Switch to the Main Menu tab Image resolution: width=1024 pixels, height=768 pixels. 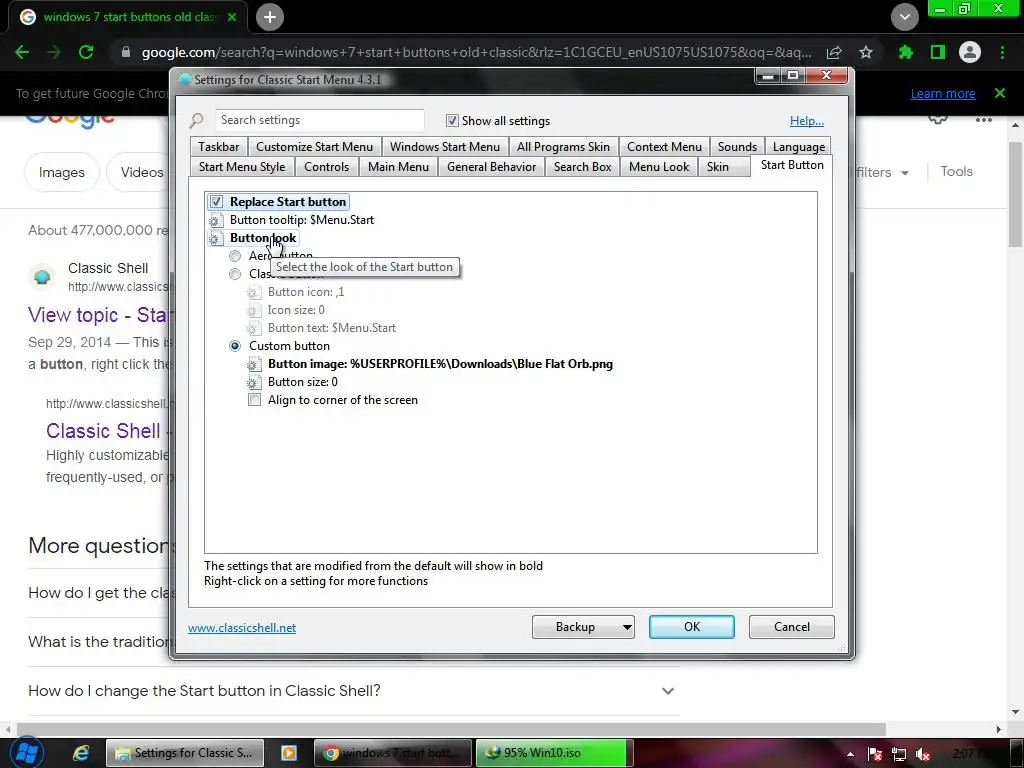(x=398, y=167)
